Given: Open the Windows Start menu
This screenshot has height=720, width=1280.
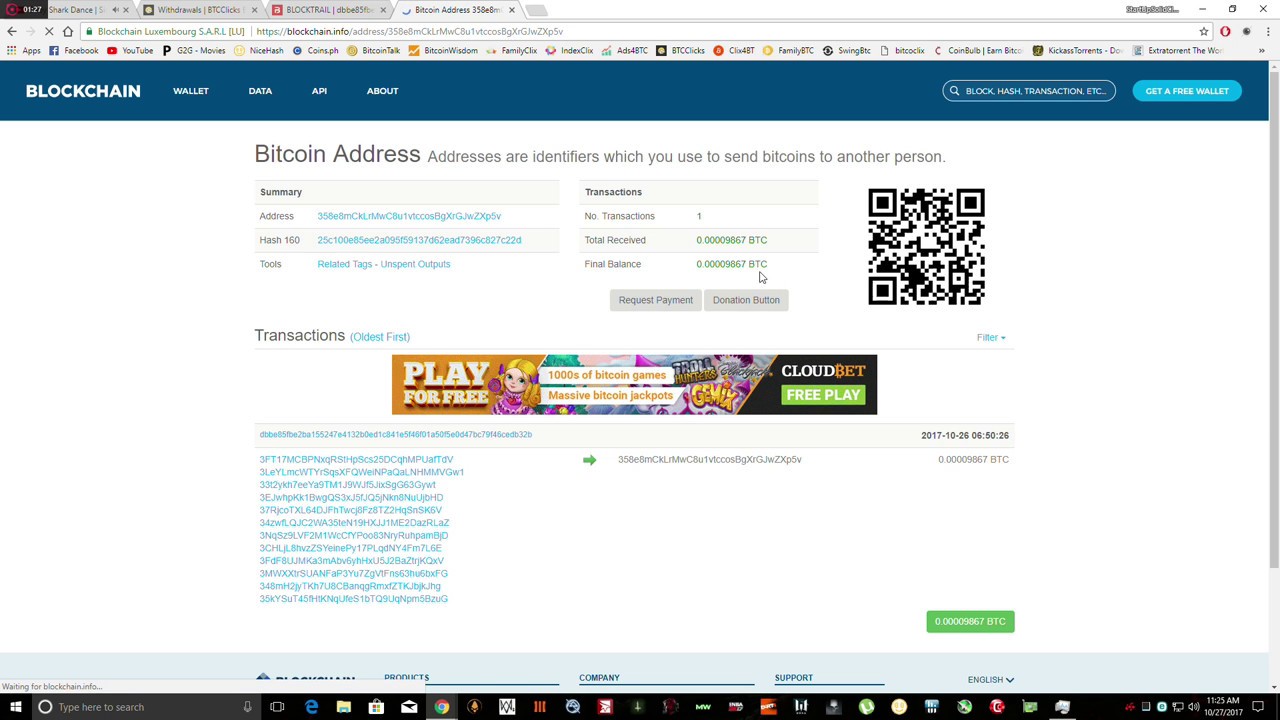Looking at the screenshot, I should coord(15,707).
